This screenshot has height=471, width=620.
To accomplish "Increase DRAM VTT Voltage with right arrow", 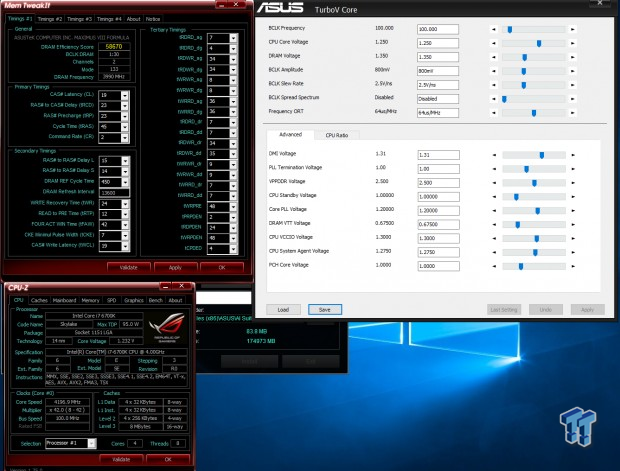I will pyautogui.click(x=573, y=225).
